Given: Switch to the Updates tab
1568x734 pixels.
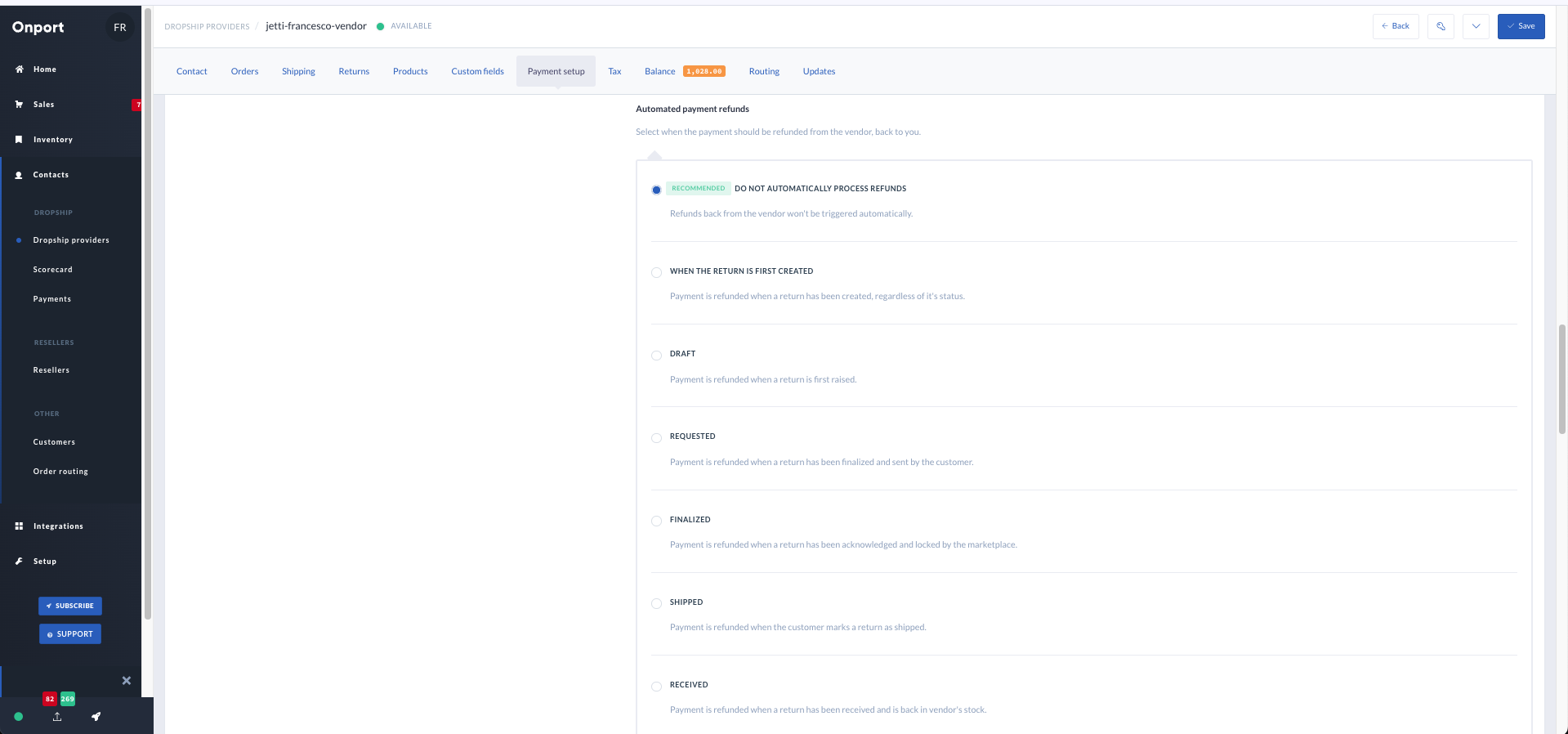Looking at the screenshot, I should coord(819,71).
